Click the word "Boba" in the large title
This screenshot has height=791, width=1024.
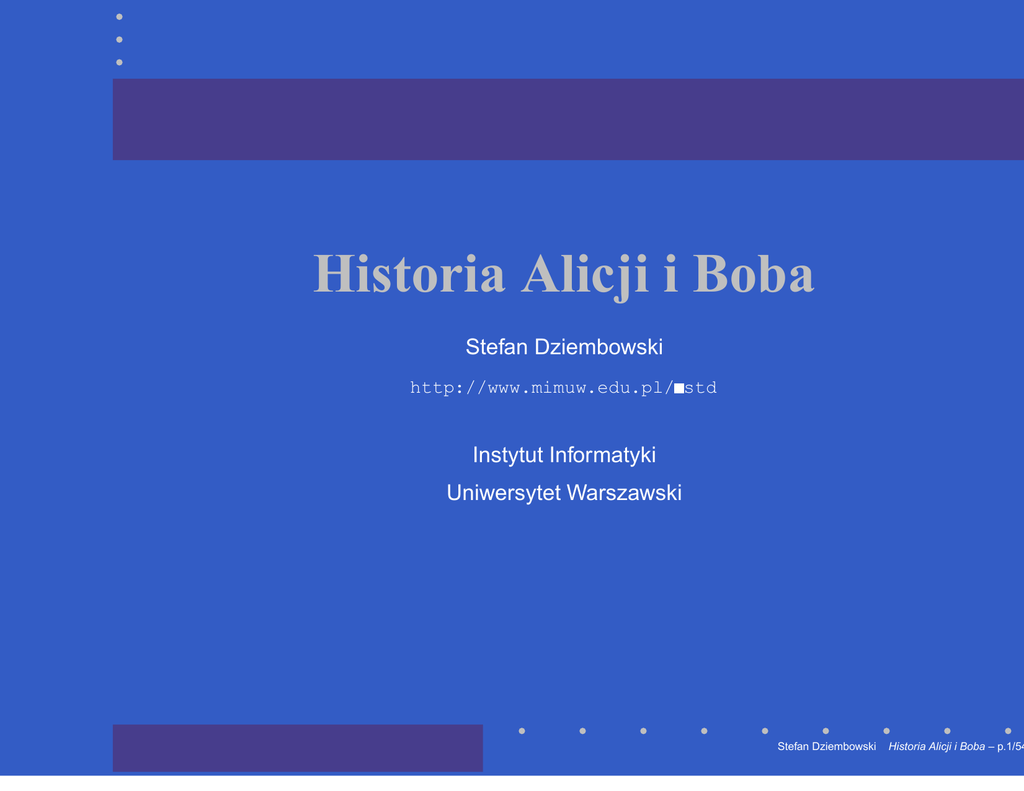point(753,274)
